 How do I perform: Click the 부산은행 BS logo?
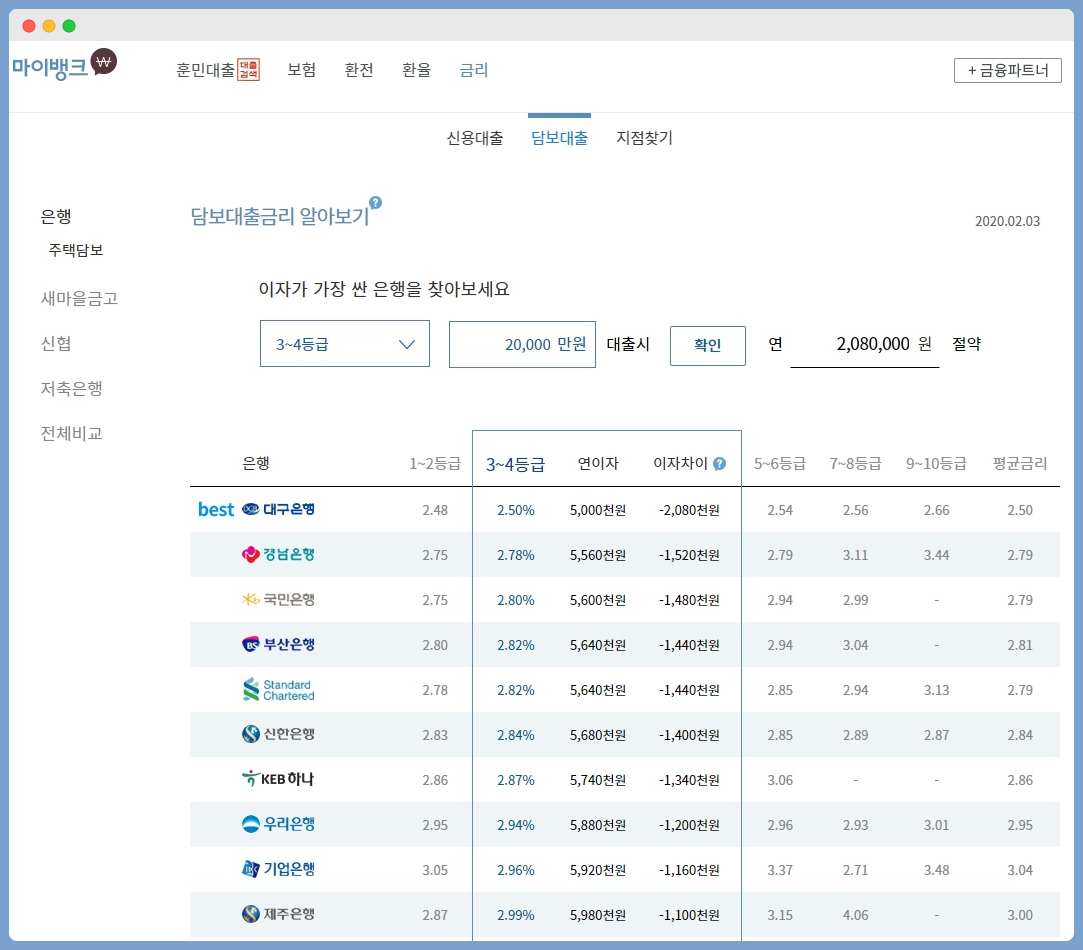(x=250, y=644)
